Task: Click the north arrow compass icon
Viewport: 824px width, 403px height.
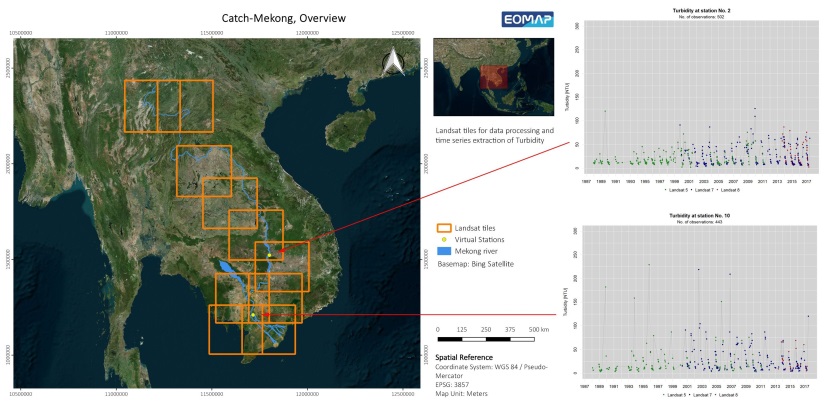Action: click(x=395, y=62)
